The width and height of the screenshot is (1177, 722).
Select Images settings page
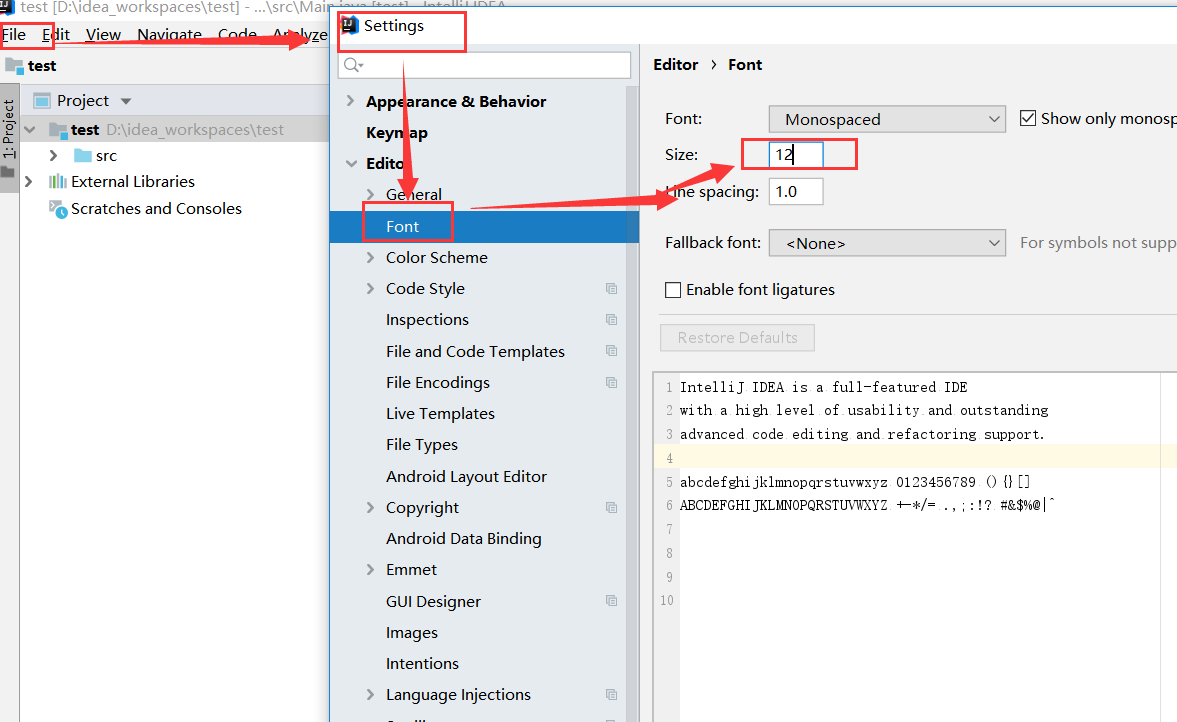click(411, 633)
